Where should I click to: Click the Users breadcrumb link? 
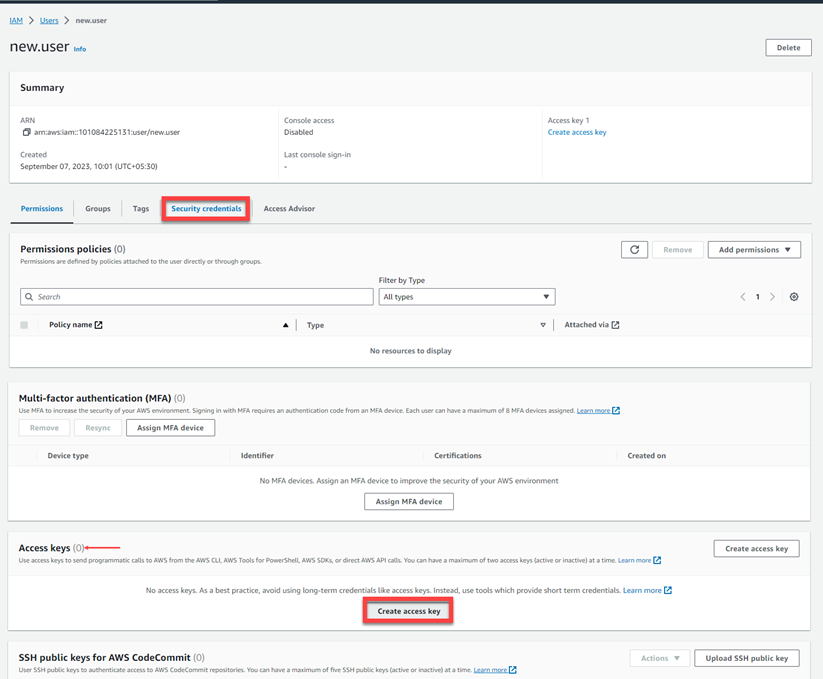[x=49, y=20]
